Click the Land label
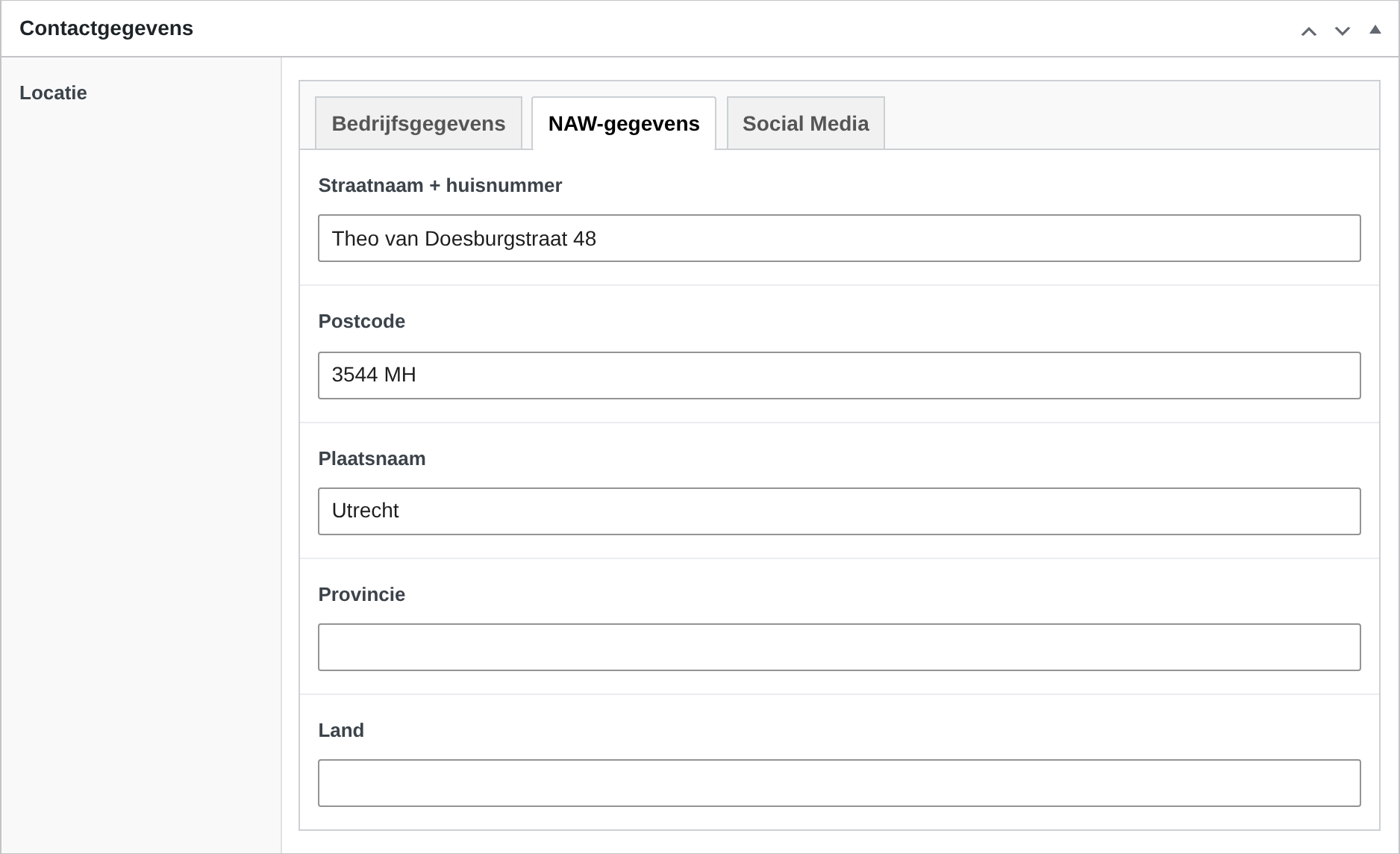The image size is (1400, 854). coord(341,730)
